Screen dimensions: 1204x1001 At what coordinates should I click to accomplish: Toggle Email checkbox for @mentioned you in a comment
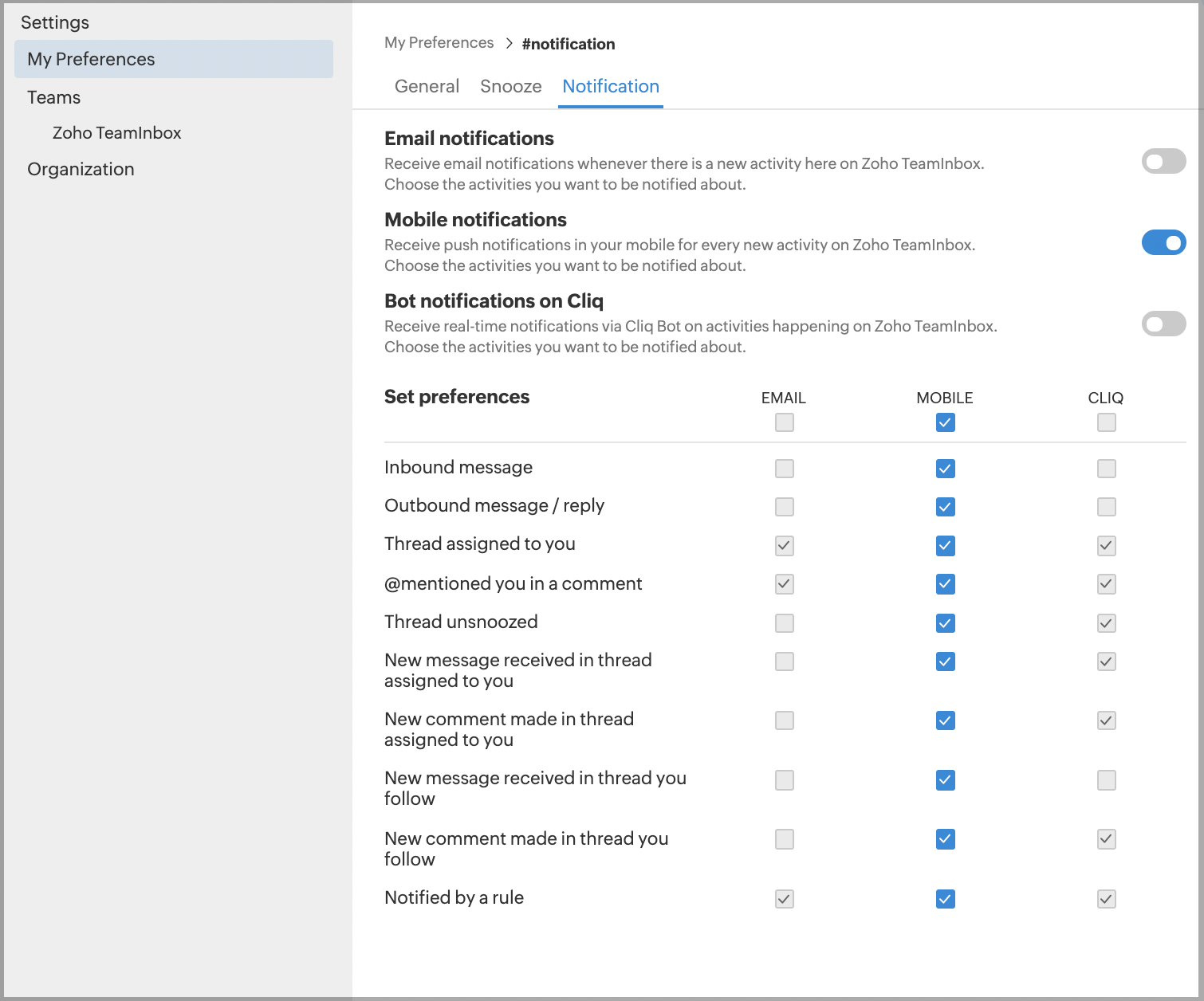(x=785, y=584)
